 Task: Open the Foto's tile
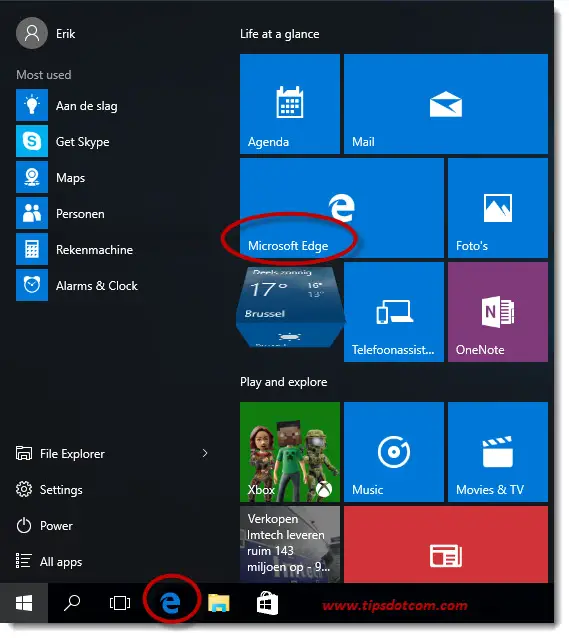point(498,208)
